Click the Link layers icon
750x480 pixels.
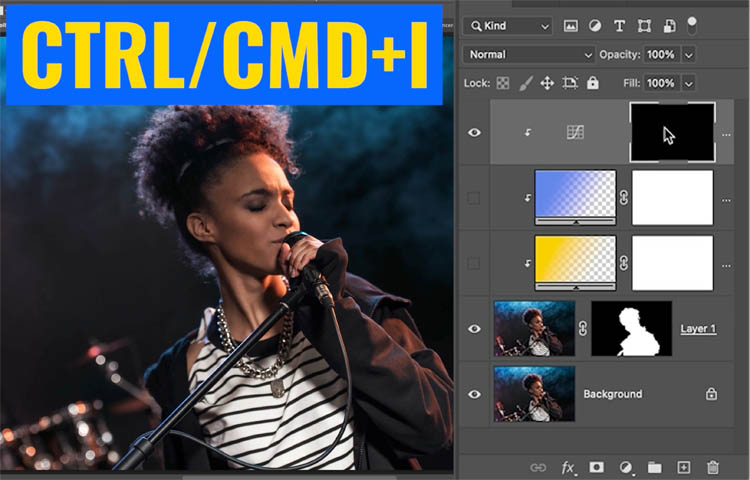(x=538, y=468)
